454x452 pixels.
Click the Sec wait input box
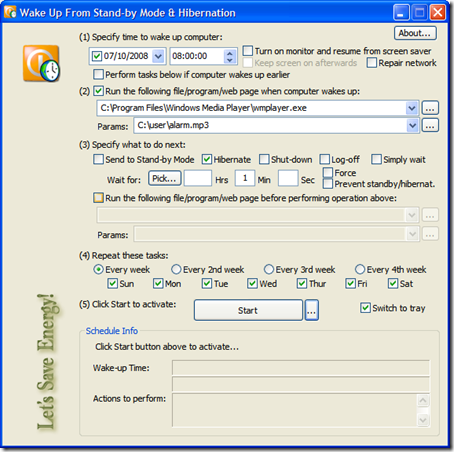pyautogui.click(x=288, y=178)
